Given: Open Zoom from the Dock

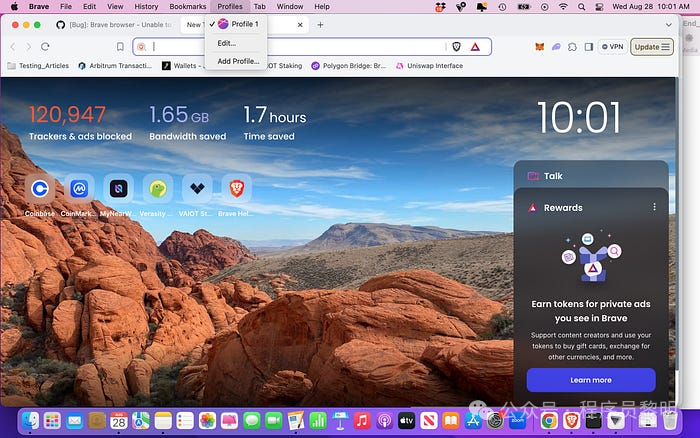Looking at the screenshot, I should [517, 421].
